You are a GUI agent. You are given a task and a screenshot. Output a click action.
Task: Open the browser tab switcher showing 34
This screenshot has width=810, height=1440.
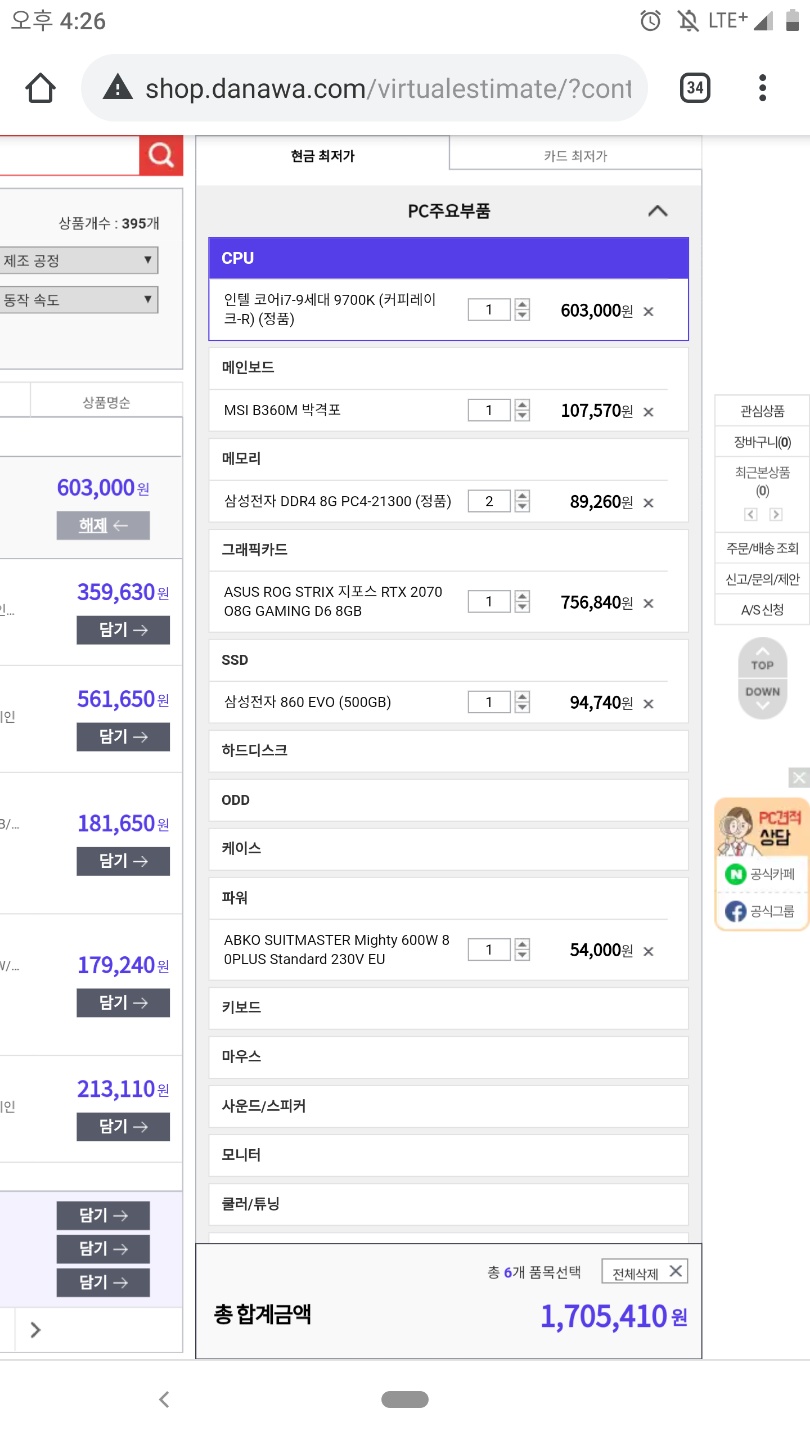pyautogui.click(x=695, y=89)
